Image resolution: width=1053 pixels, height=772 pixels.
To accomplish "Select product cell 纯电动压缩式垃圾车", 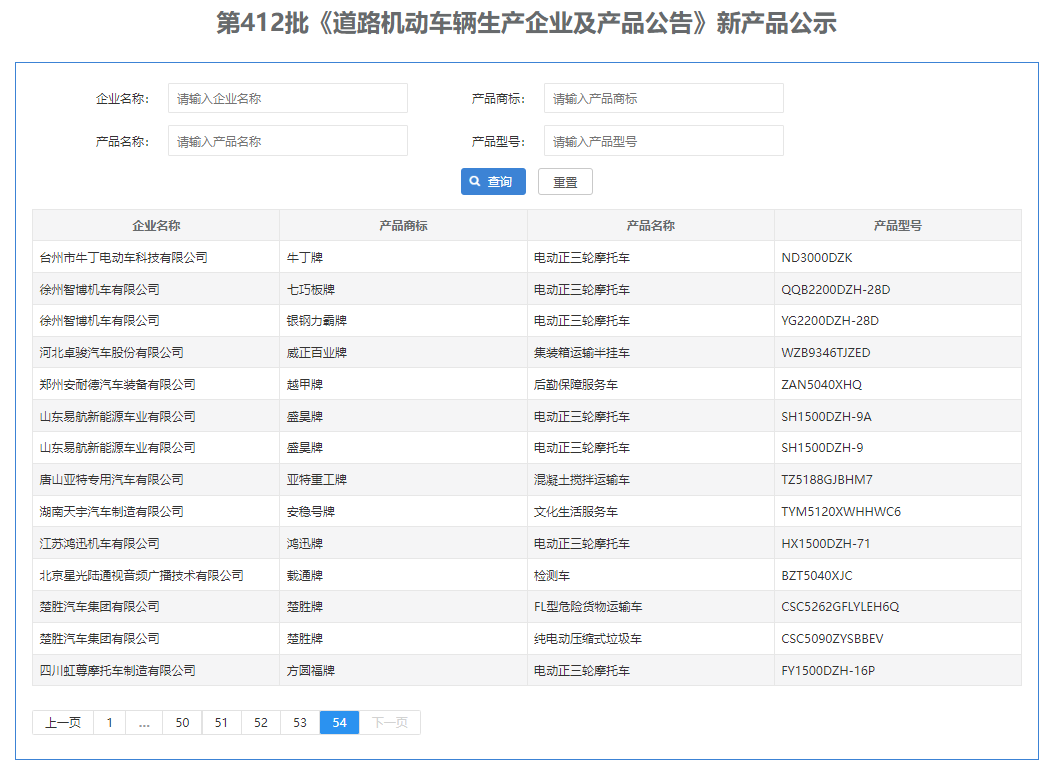I will (650, 638).
